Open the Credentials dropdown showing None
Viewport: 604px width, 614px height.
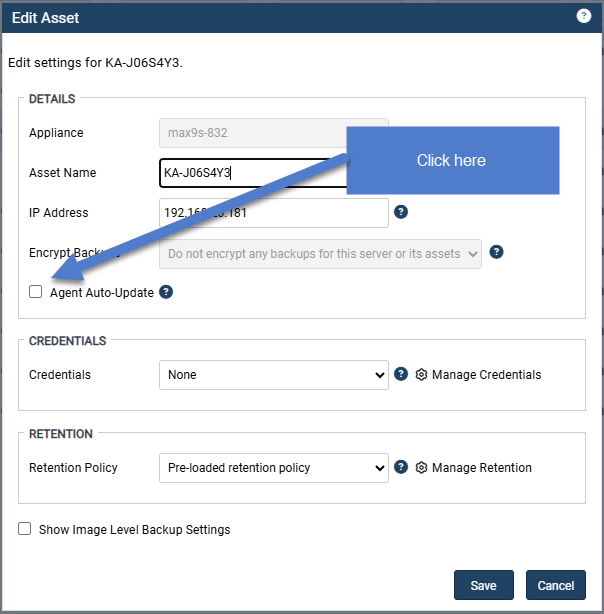click(273, 375)
